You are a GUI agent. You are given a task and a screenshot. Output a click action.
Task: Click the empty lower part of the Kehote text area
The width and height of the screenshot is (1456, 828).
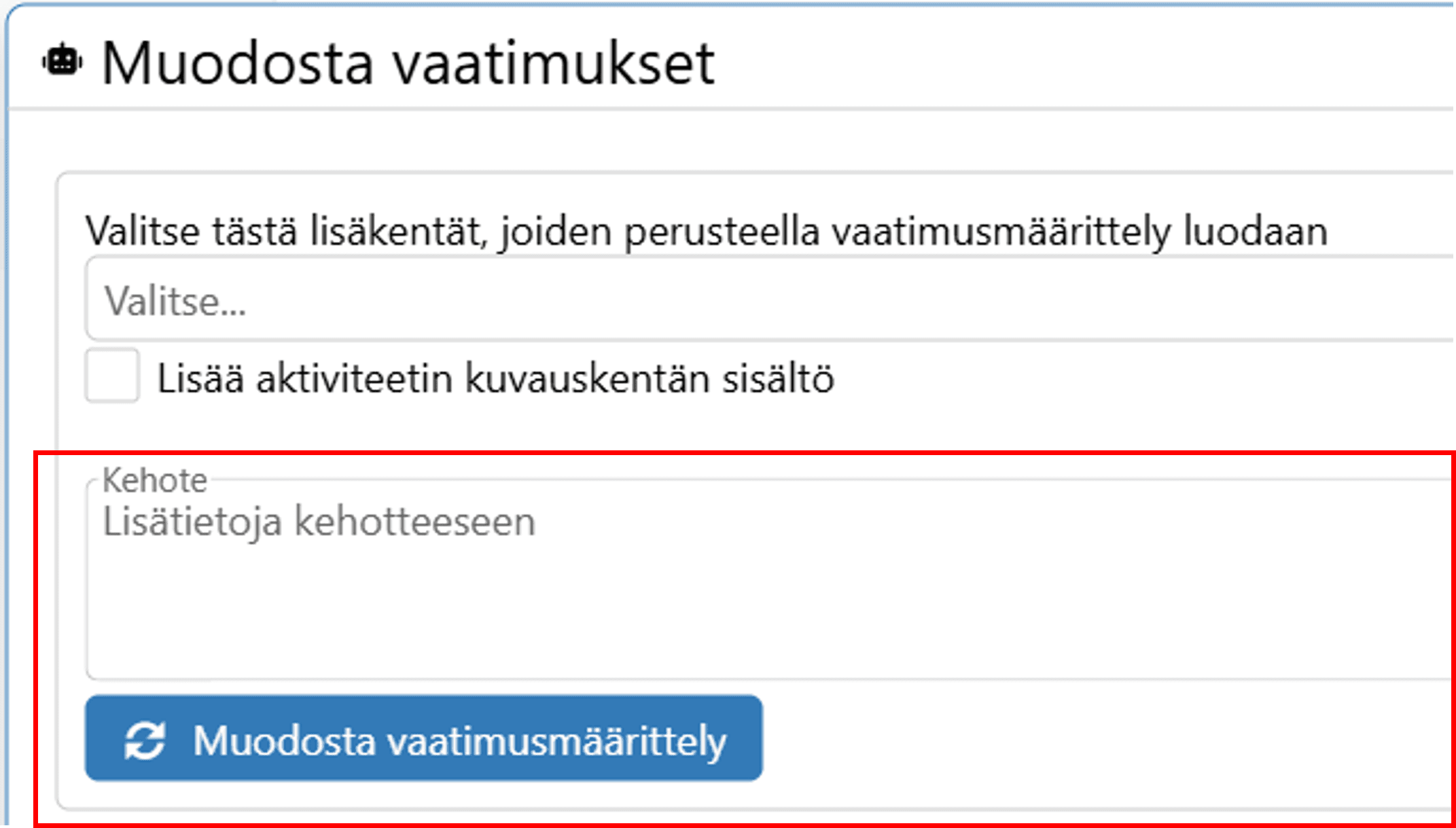(747, 632)
